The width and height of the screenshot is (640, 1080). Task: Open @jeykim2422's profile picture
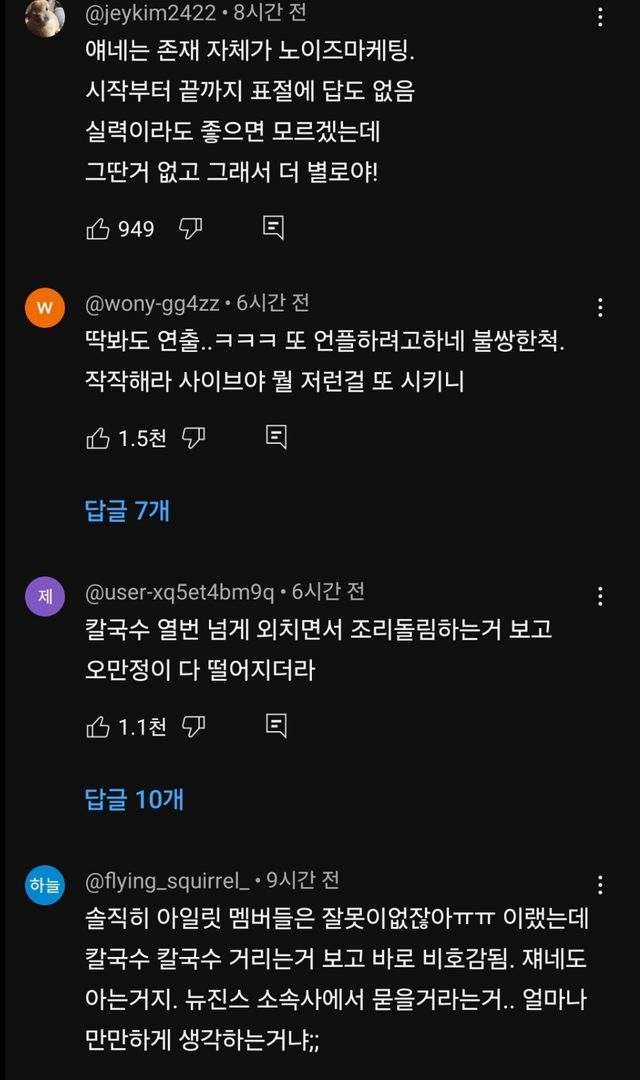click(45, 17)
